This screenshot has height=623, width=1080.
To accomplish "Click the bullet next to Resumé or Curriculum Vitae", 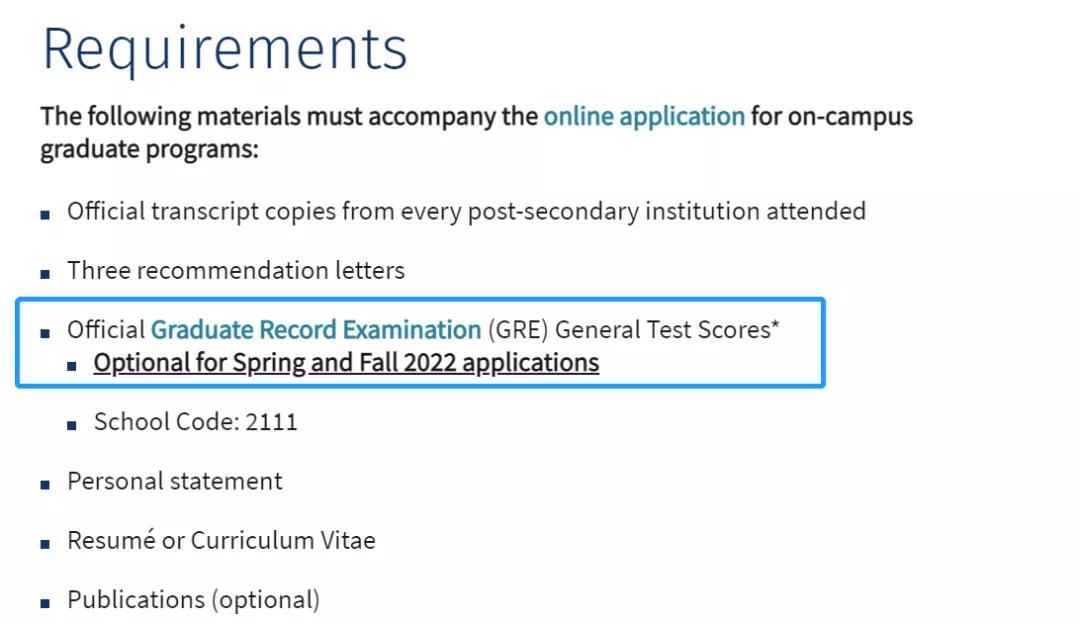I will point(45,544).
